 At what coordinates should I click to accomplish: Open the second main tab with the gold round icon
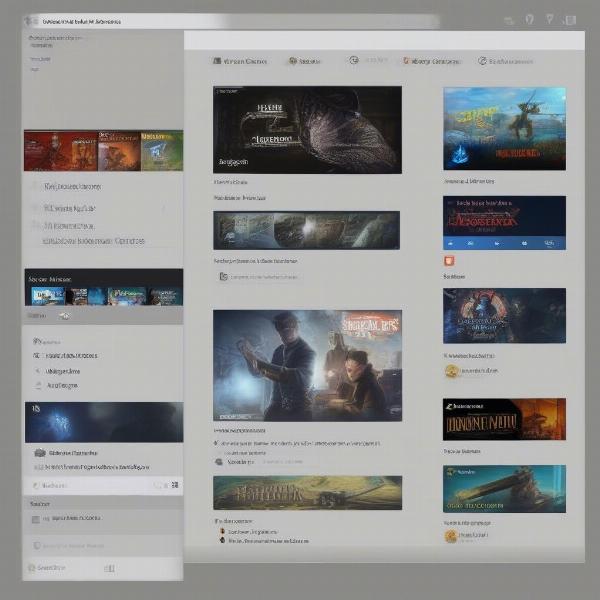305,61
